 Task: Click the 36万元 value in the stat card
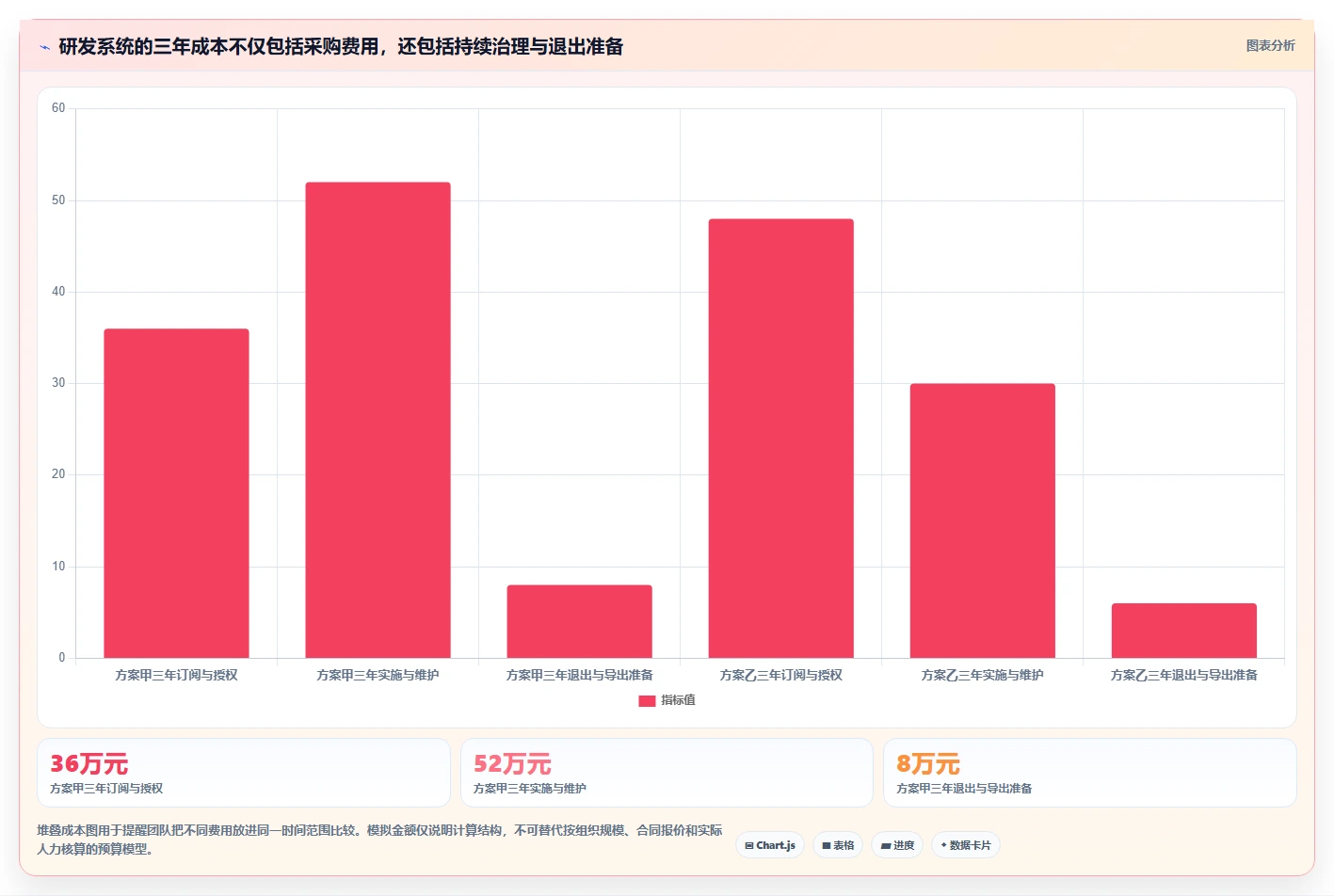(x=88, y=763)
